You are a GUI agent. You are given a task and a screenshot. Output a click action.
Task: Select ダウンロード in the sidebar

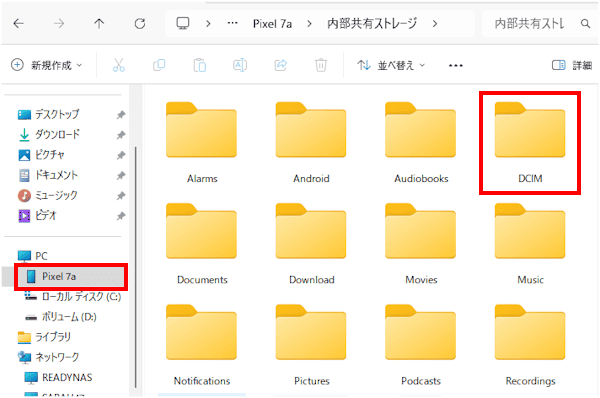tap(57, 135)
